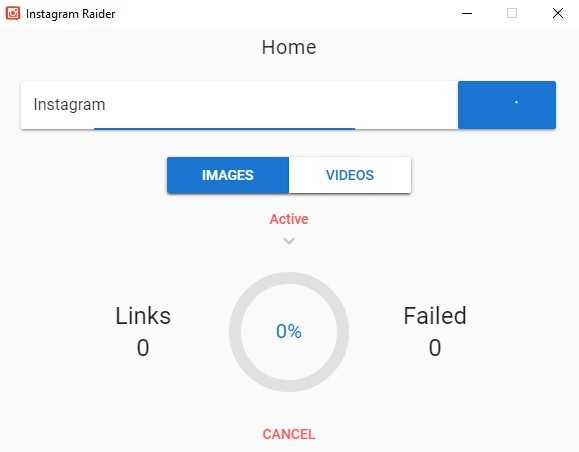Click the Instagram Raider title bar text
This screenshot has width=579, height=452.
click(71, 14)
